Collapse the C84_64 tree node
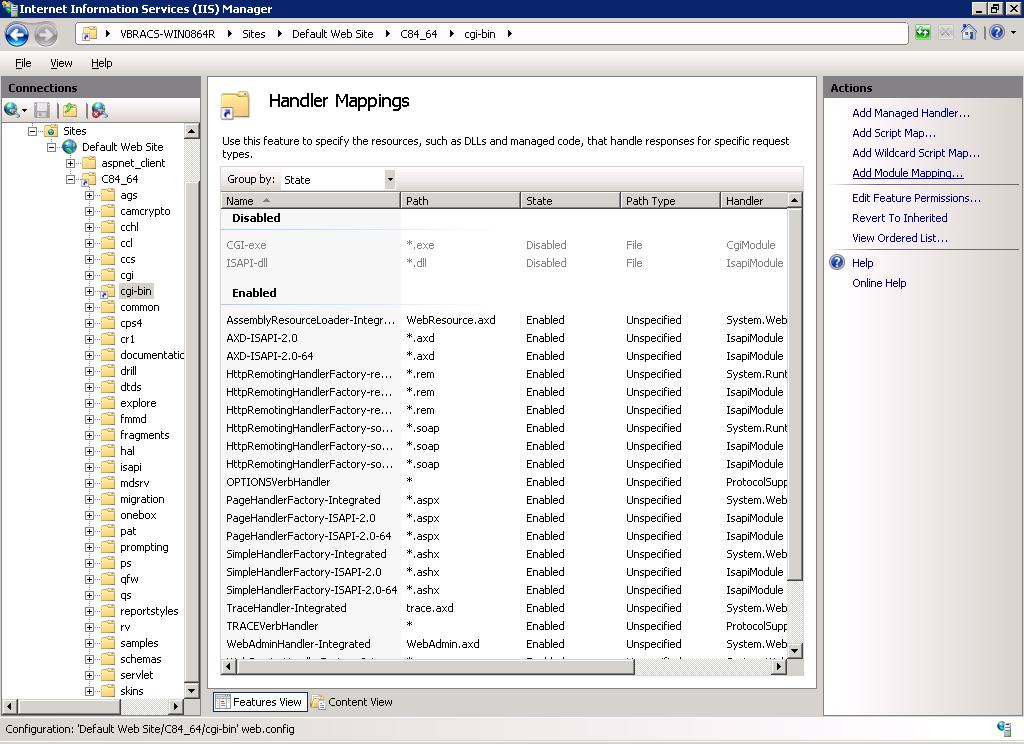 (x=71, y=180)
